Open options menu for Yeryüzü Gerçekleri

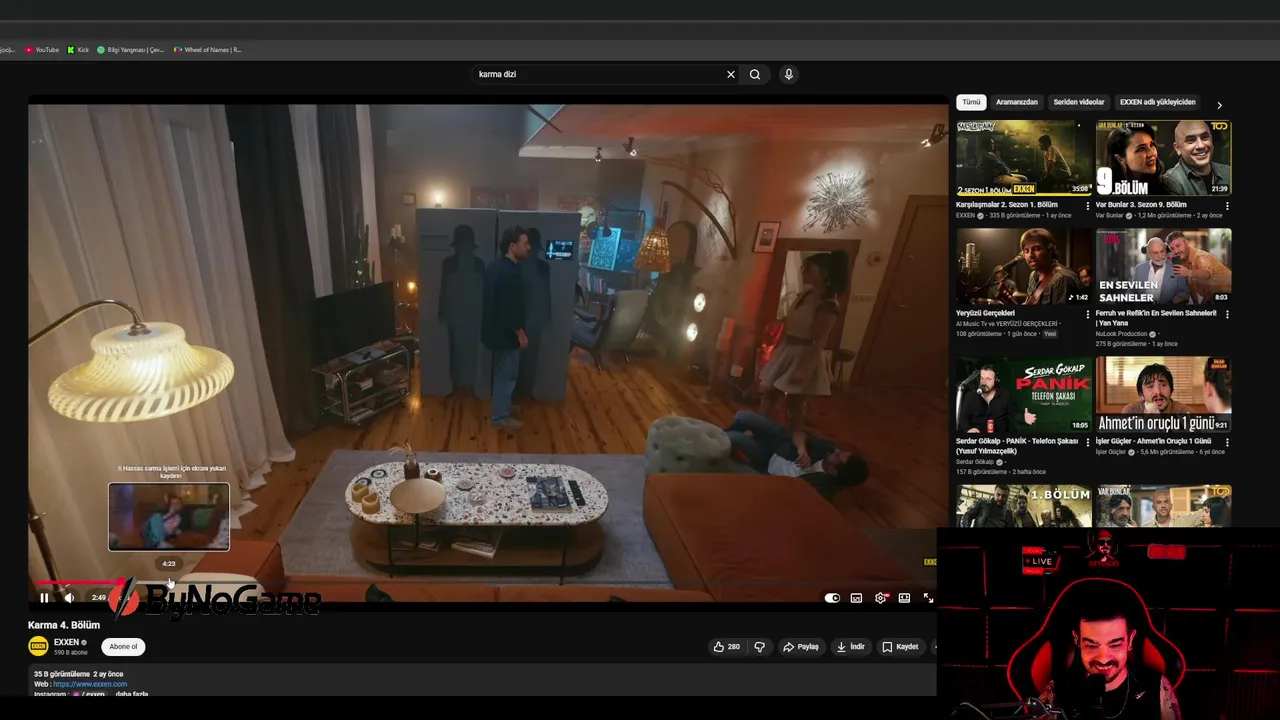pos(1088,314)
